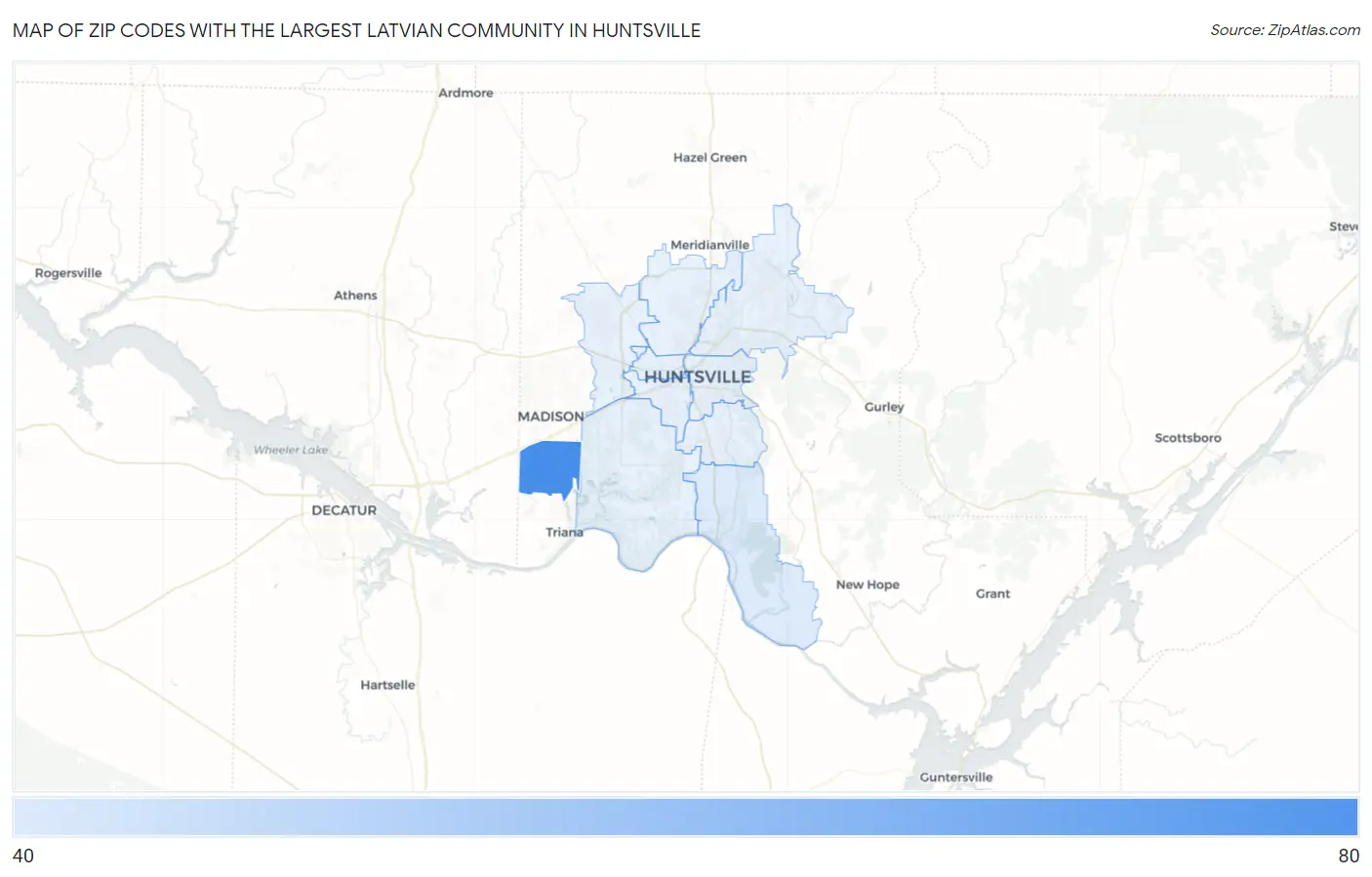Click the Triana town label
The image size is (1372, 877).
point(564,532)
